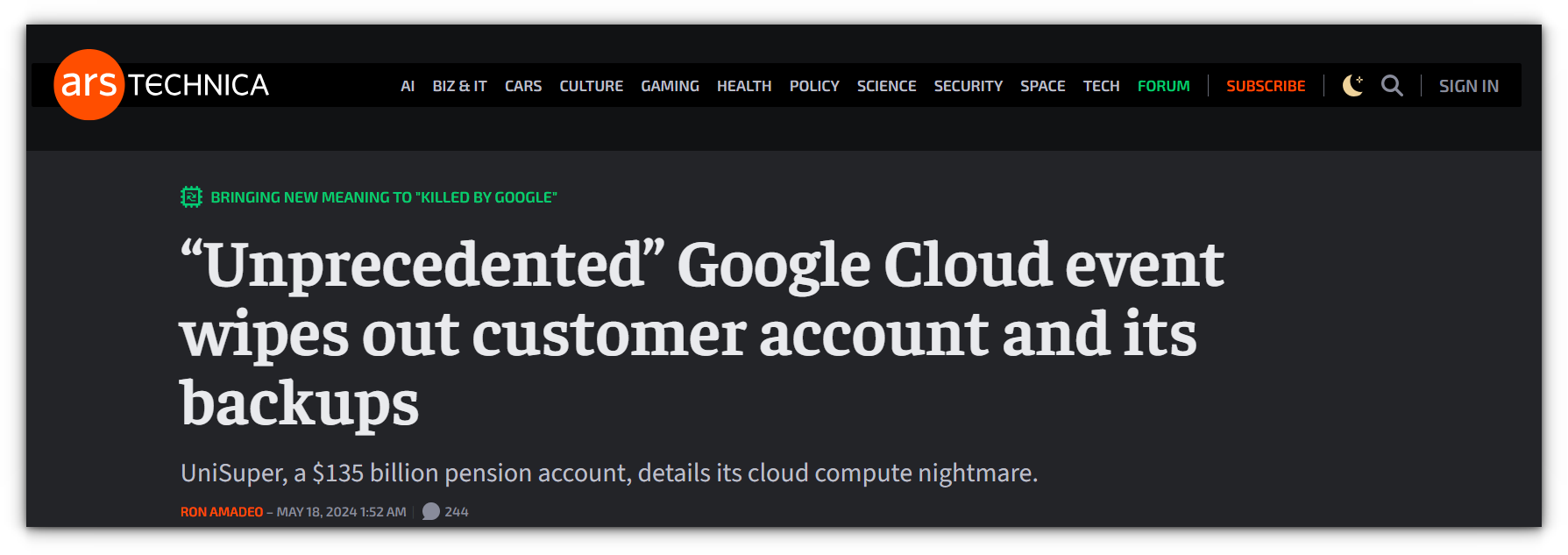Viewport: 1568px width, 555px height.
Task: Open the Gaming section
Action: (x=670, y=86)
